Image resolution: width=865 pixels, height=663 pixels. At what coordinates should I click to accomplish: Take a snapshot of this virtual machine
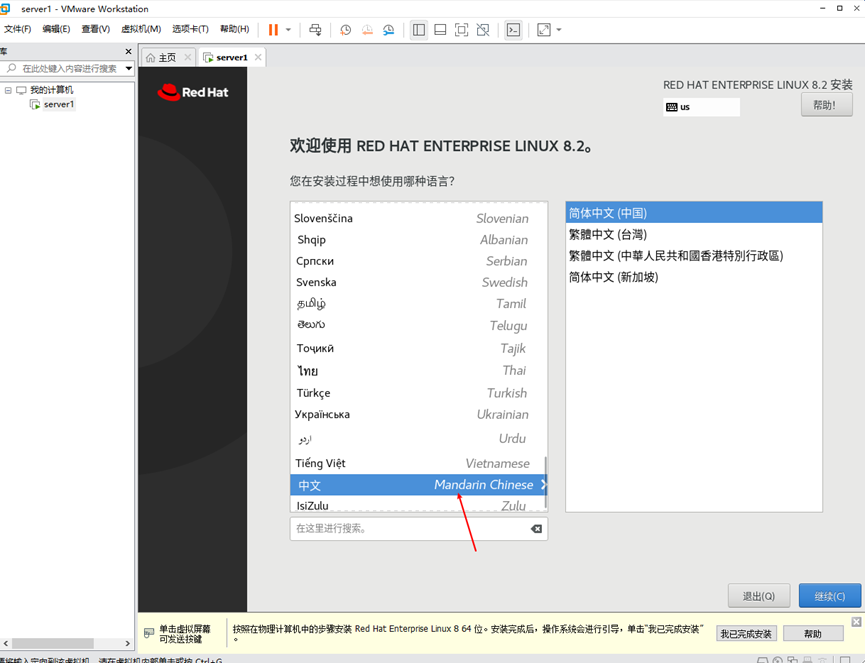pyautogui.click(x=345, y=30)
